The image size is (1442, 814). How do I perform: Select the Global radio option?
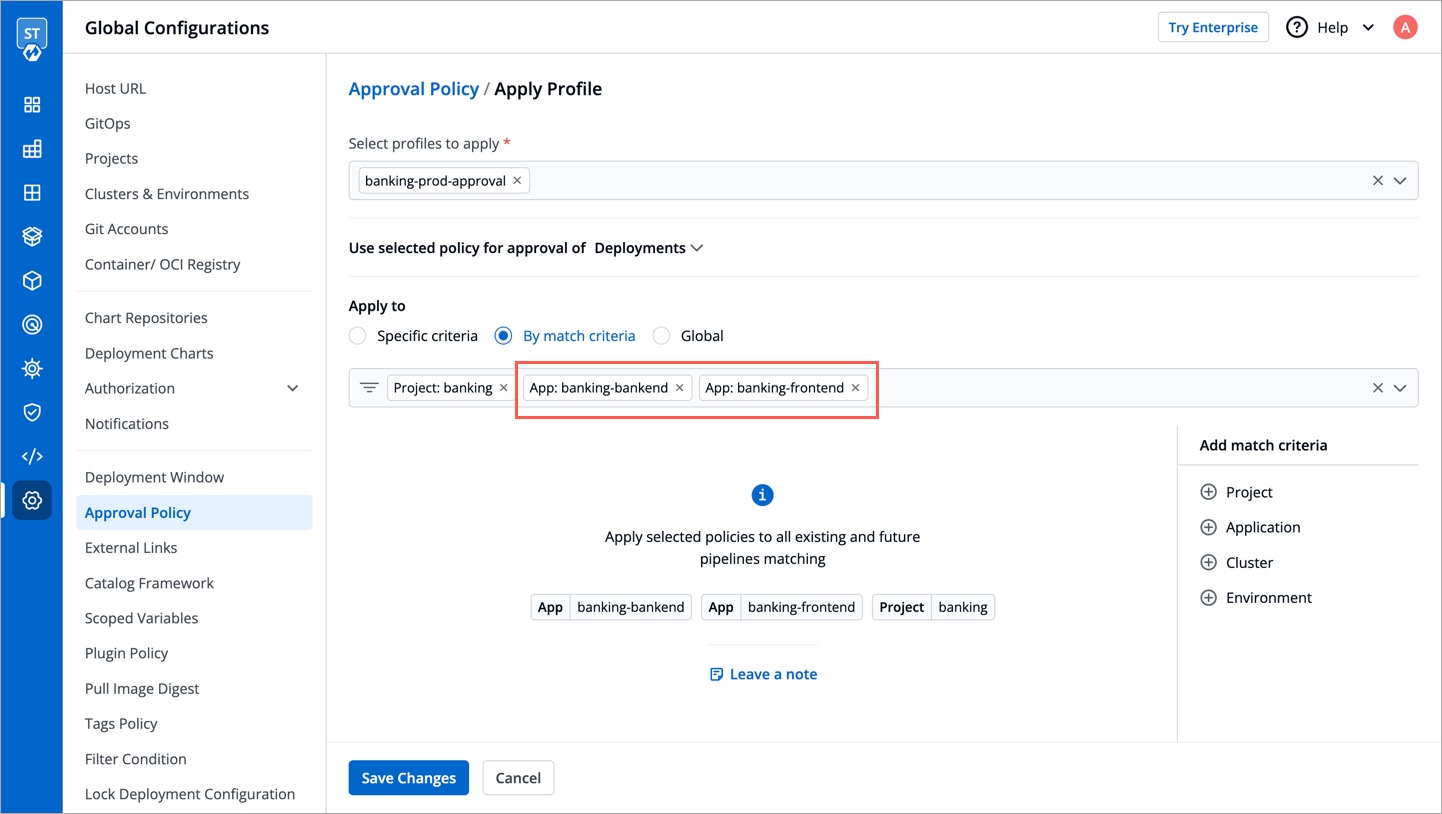tap(661, 336)
